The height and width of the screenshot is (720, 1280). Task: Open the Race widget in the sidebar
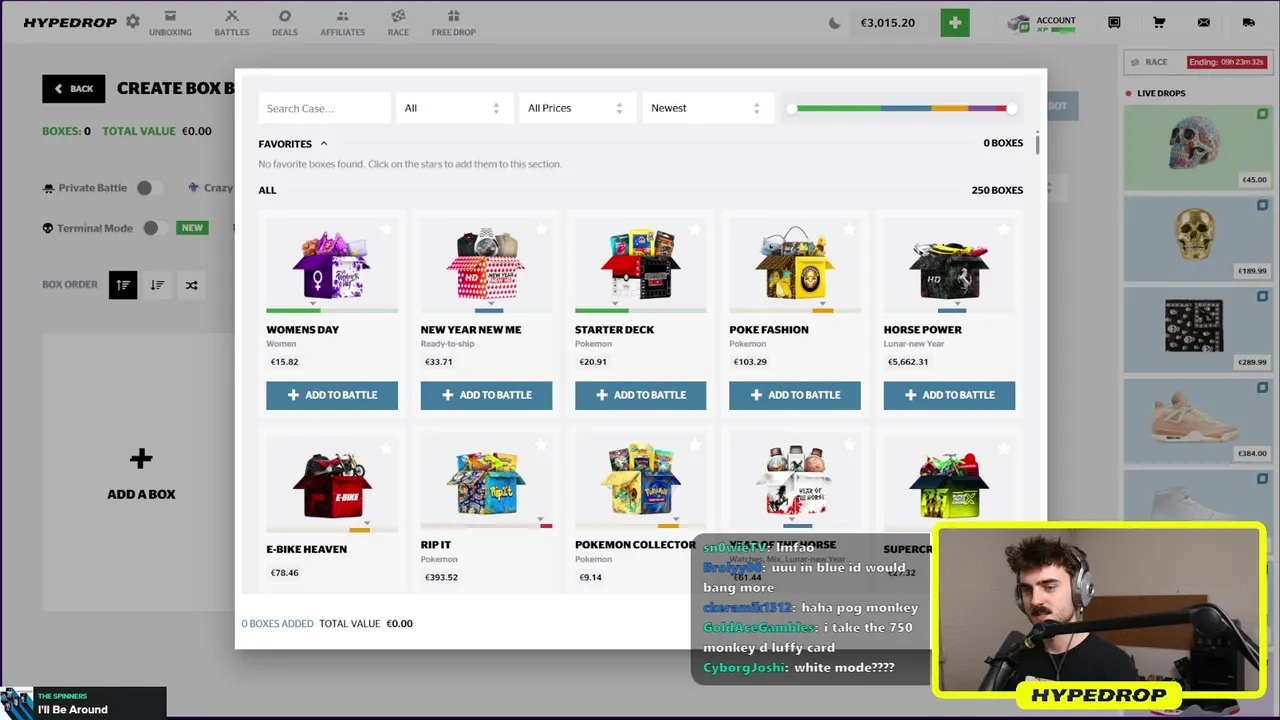click(x=1198, y=62)
